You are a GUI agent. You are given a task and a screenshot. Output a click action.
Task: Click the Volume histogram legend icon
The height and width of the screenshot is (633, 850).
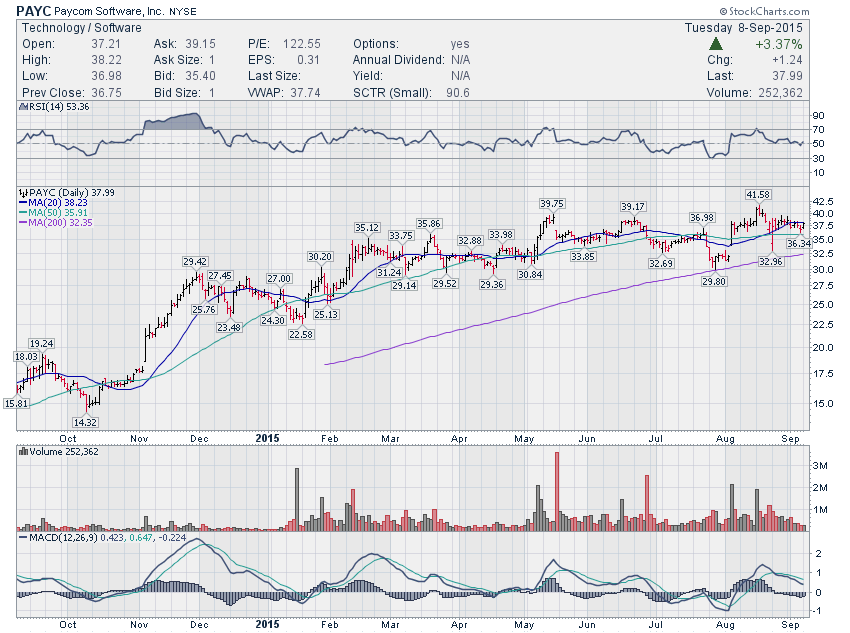pos(23,451)
